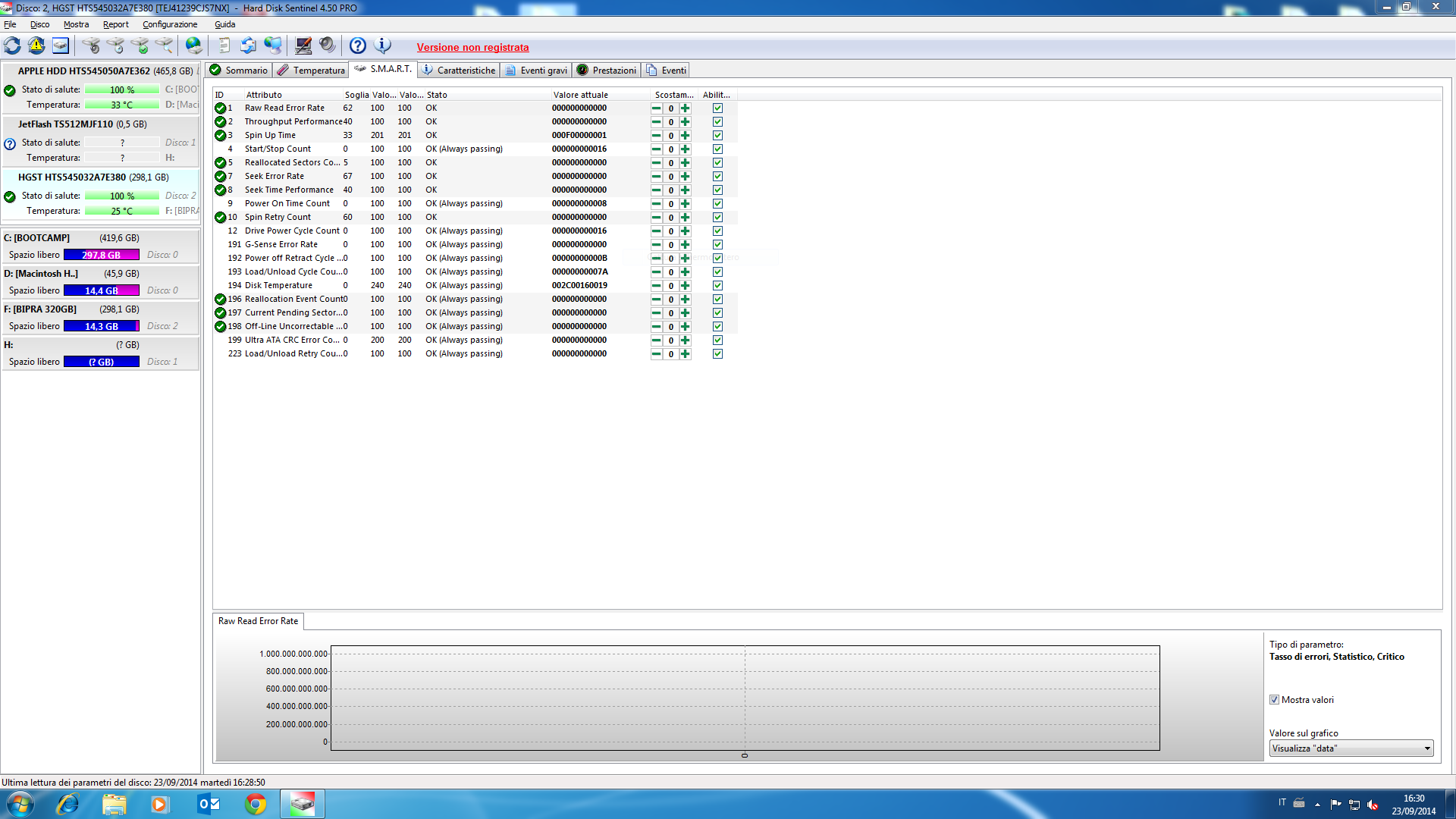
Task: Open the surface test magnifier disk icon
Action: 164,45
